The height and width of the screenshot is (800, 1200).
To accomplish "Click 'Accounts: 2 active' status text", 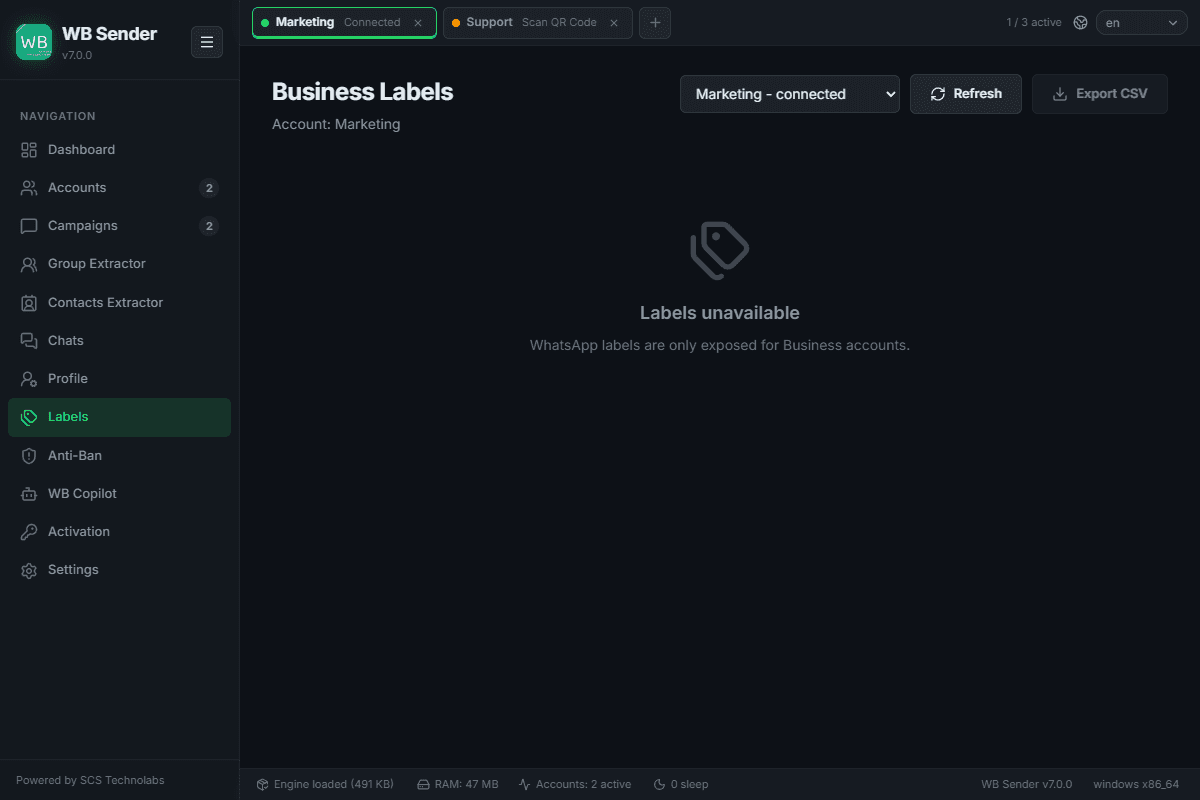I will coord(584,784).
